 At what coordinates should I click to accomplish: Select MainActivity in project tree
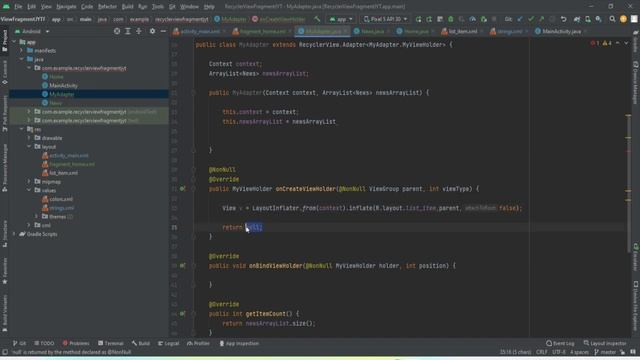point(63,85)
